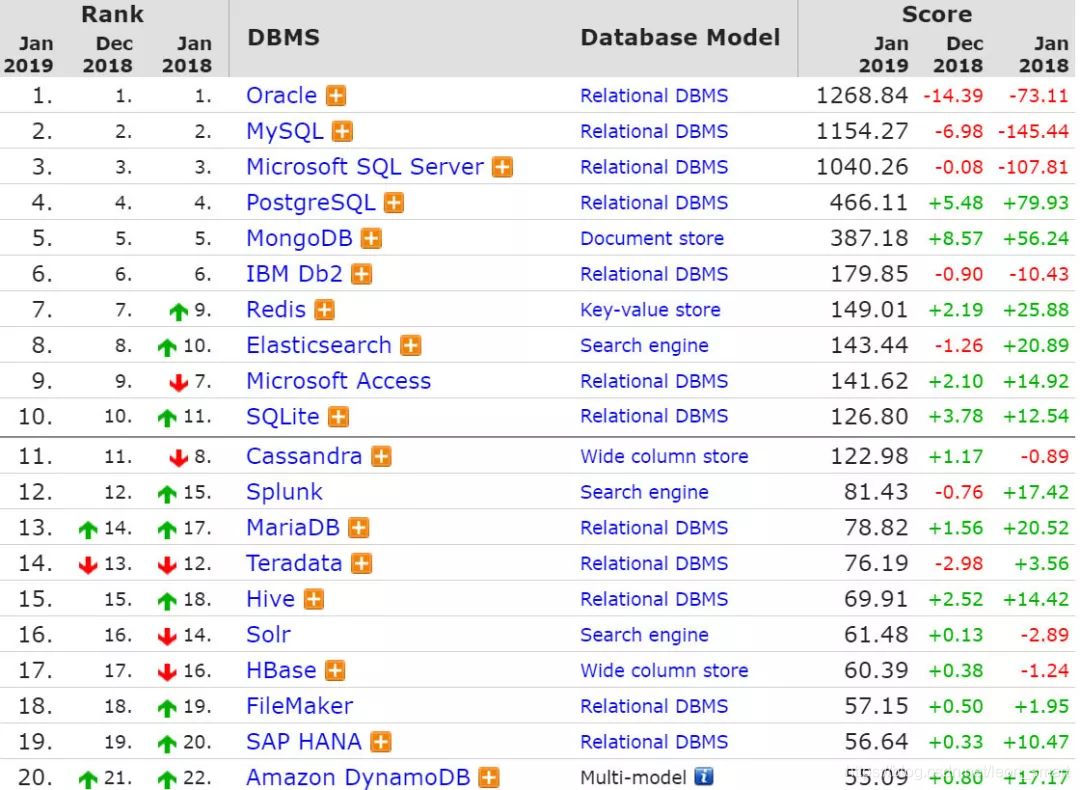1080x790 pixels.
Task: Click the plus icon beside MariaDB
Action: click(x=358, y=528)
